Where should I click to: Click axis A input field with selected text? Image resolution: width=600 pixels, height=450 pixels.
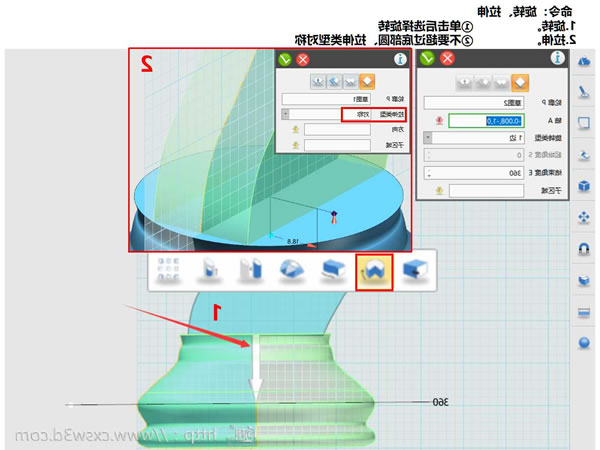coord(486,121)
